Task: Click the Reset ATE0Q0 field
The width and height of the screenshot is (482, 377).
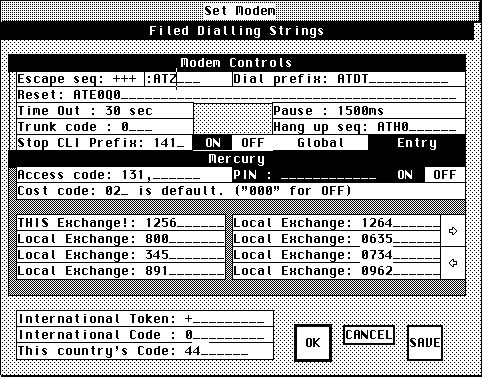Action: pos(241,95)
